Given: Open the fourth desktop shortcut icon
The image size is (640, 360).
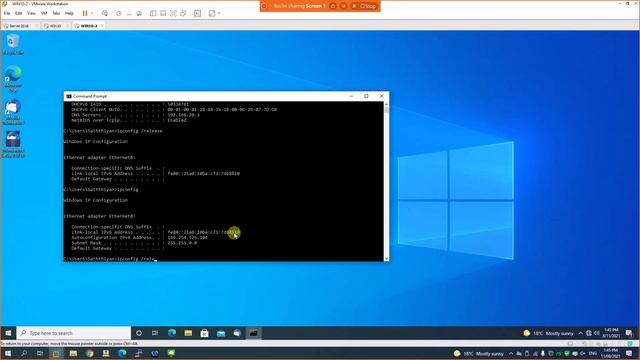Looking at the screenshot, I should tap(13, 144).
